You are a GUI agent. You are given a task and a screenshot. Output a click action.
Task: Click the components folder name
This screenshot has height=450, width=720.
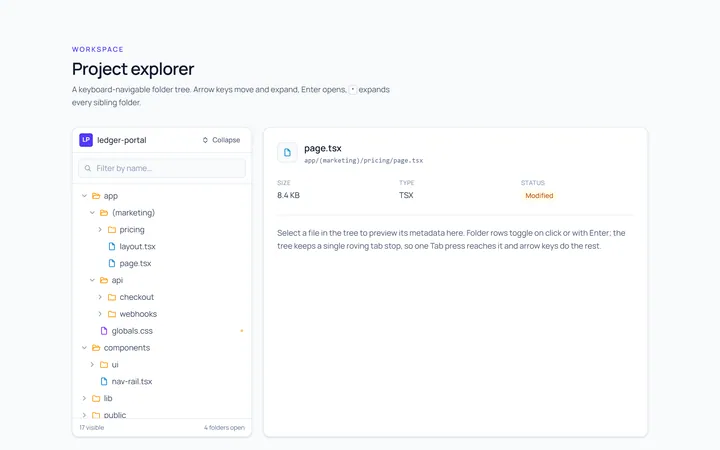(127, 348)
